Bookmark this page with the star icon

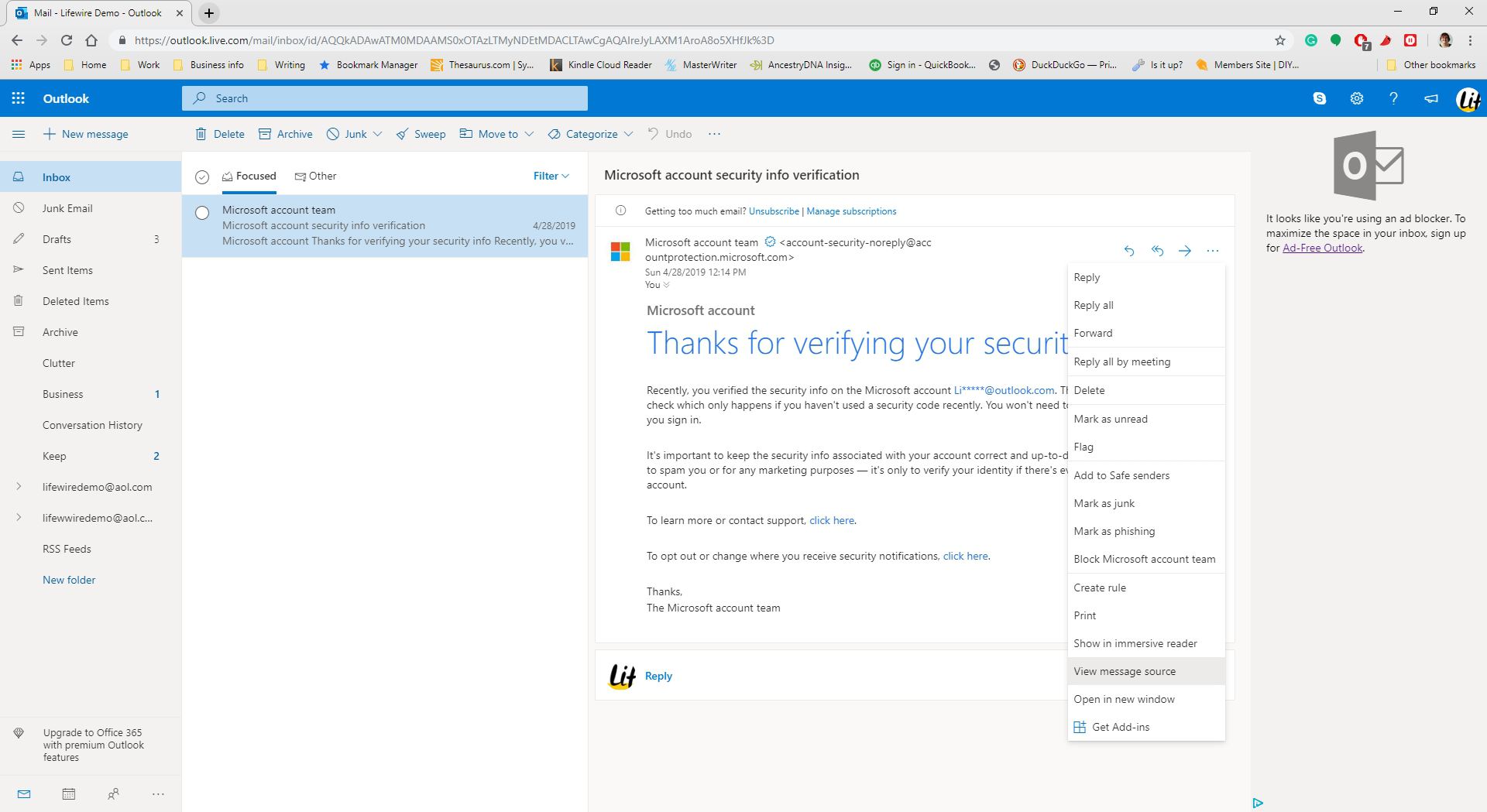1280,40
